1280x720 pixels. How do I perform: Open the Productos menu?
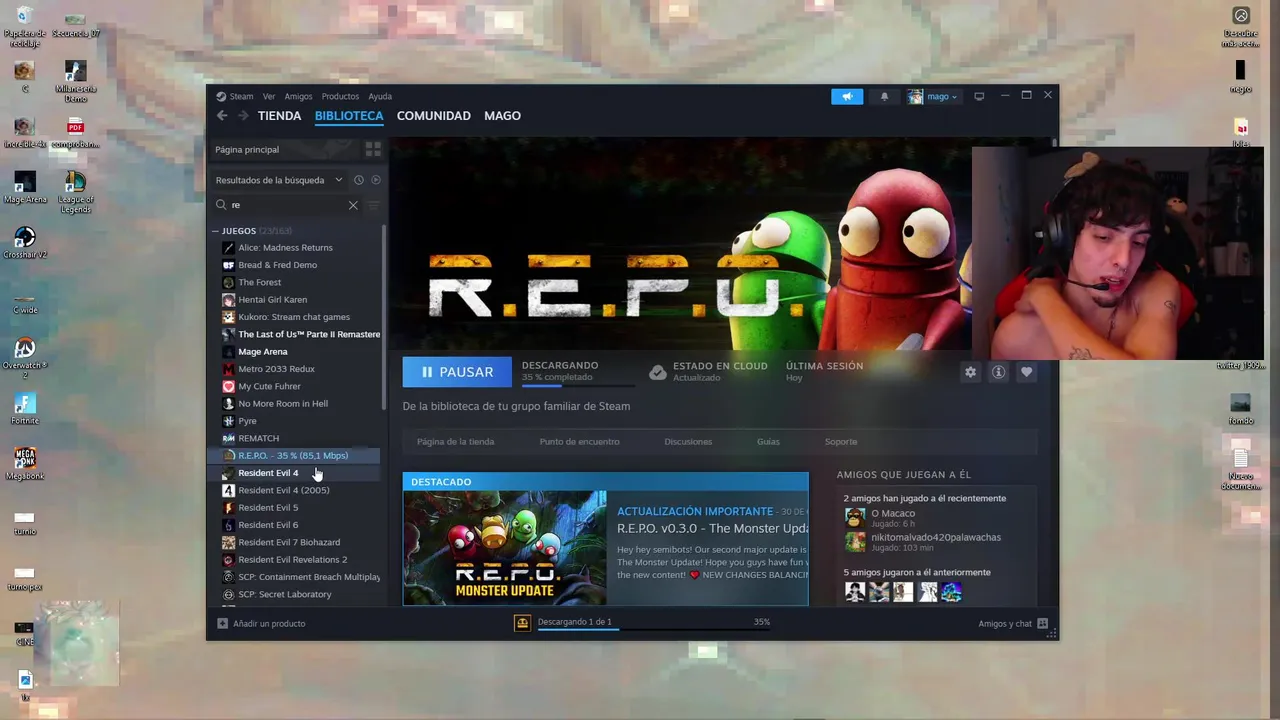coord(340,96)
